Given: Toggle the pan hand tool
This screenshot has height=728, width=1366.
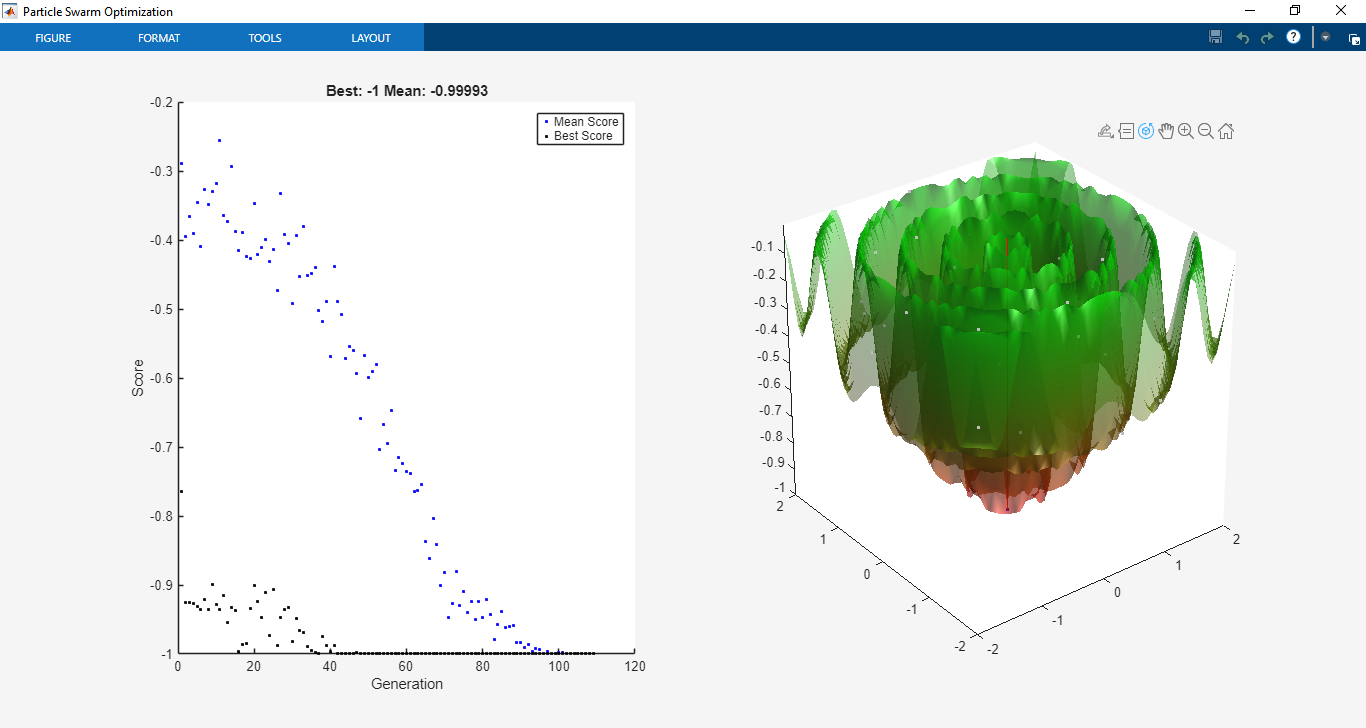Looking at the screenshot, I should pos(1166,131).
